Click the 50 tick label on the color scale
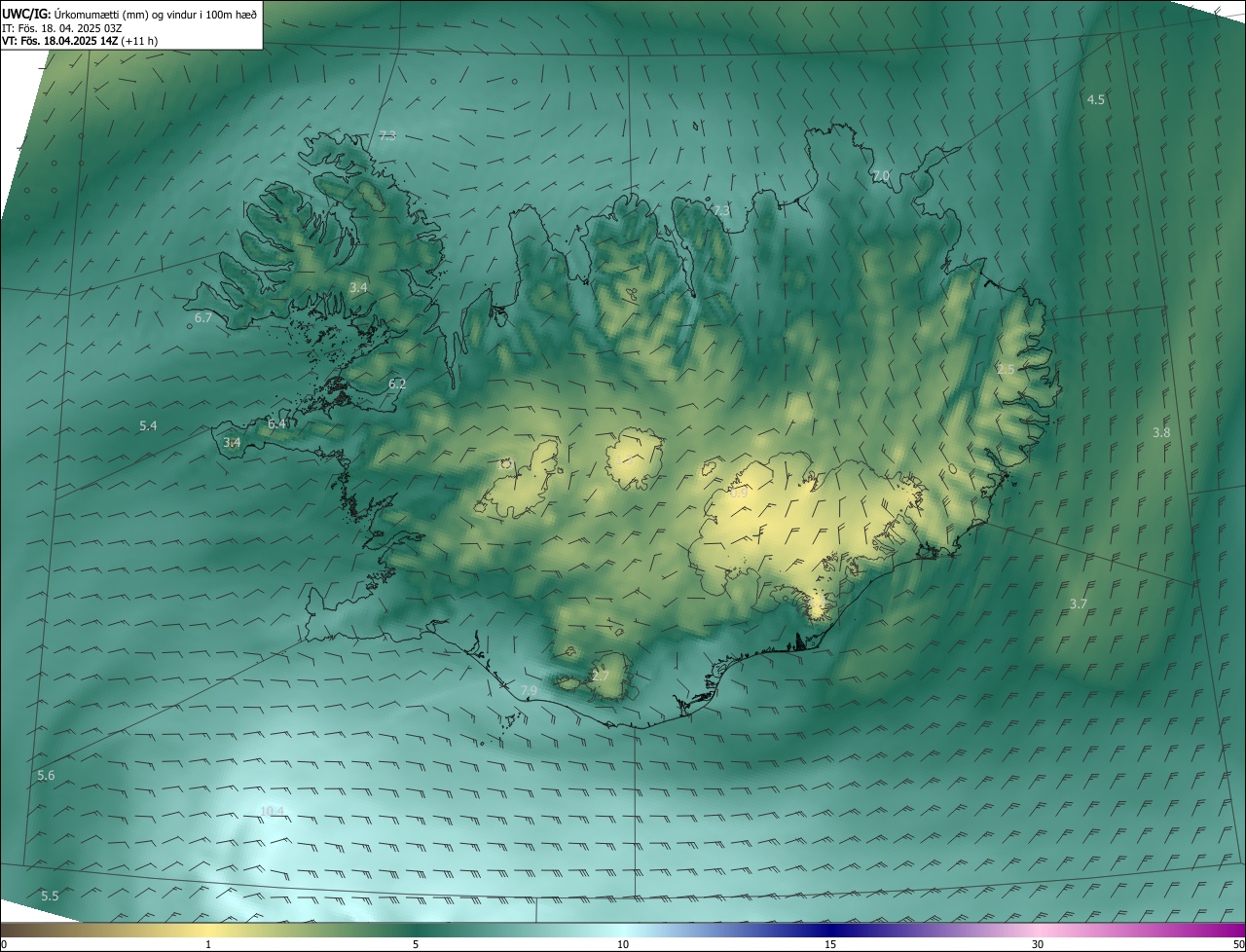 point(1238,945)
